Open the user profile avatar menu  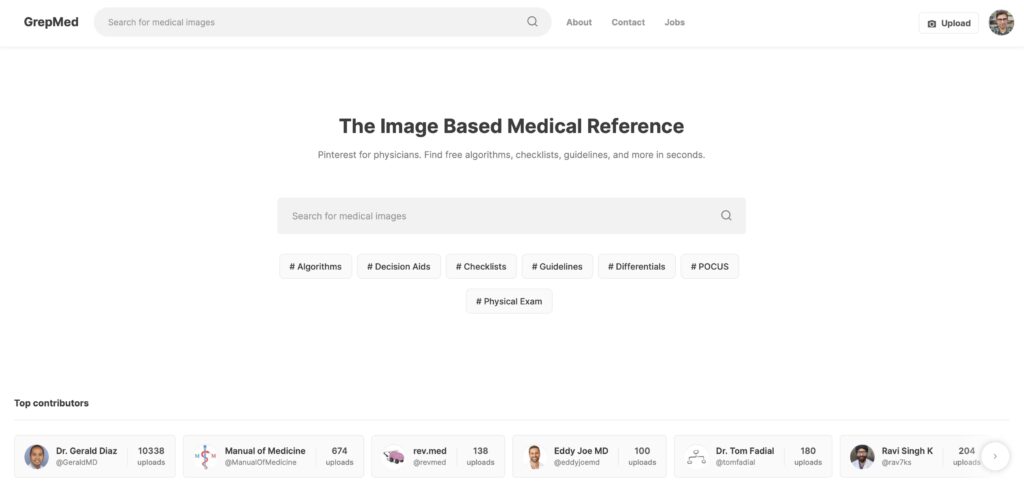1000,22
